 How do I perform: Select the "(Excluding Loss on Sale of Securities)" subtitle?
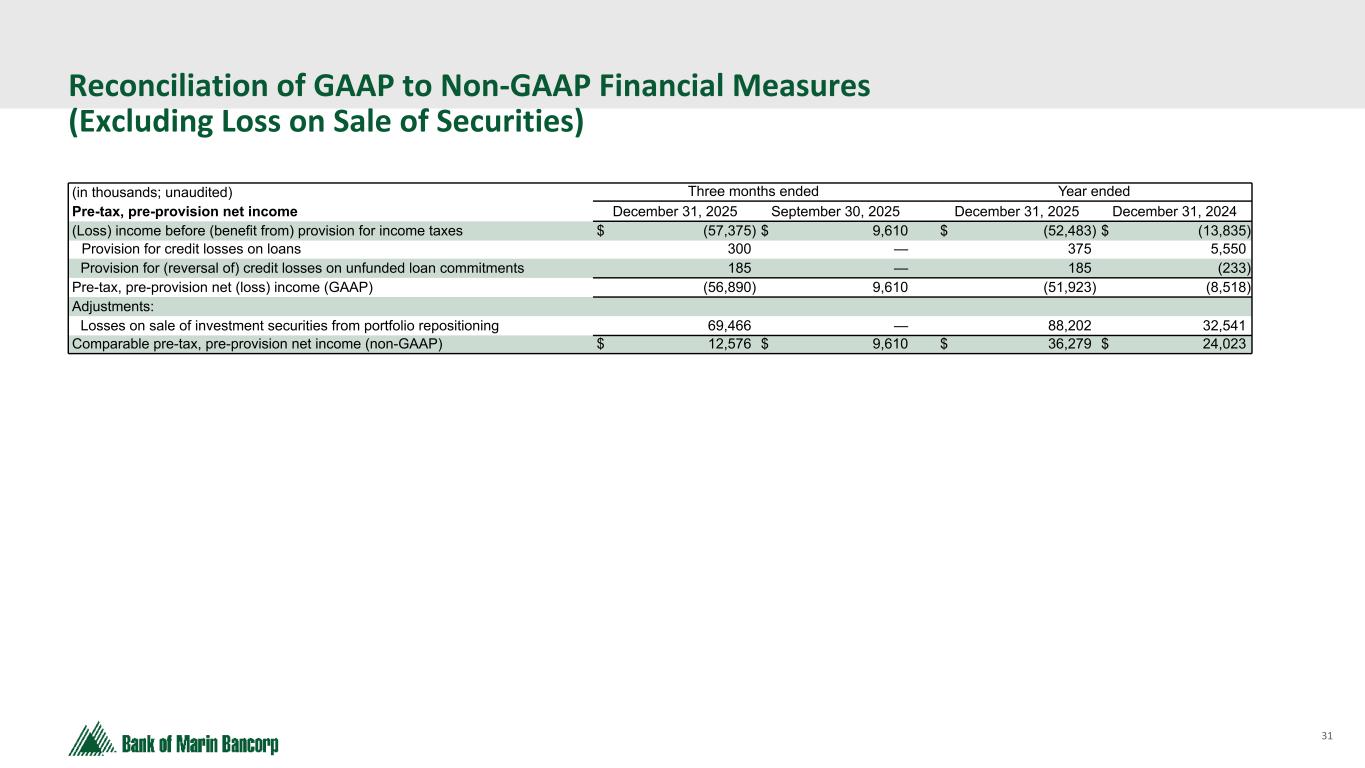click(326, 122)
